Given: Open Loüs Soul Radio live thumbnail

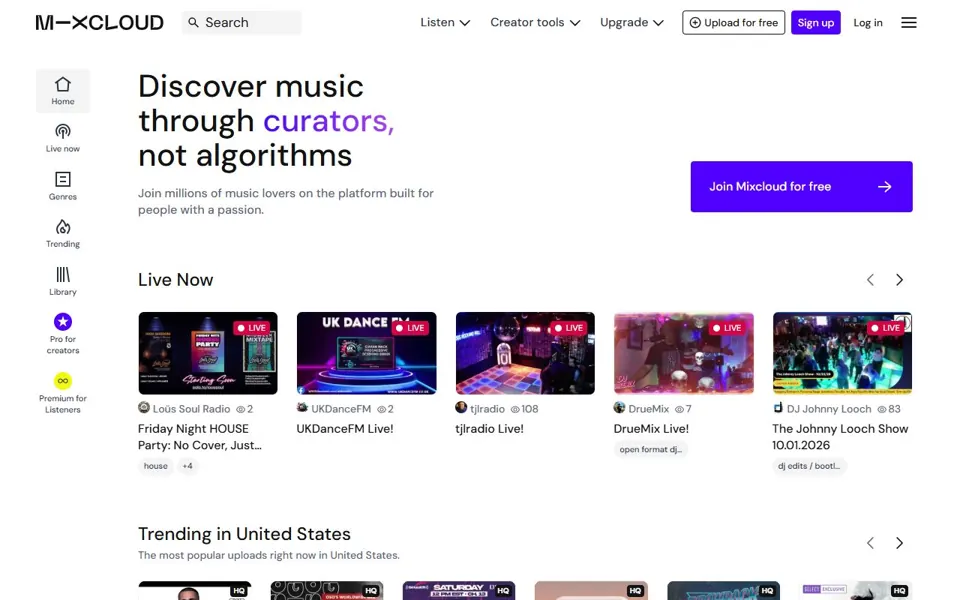Looking at the screenshot, I should click(208, 353).
